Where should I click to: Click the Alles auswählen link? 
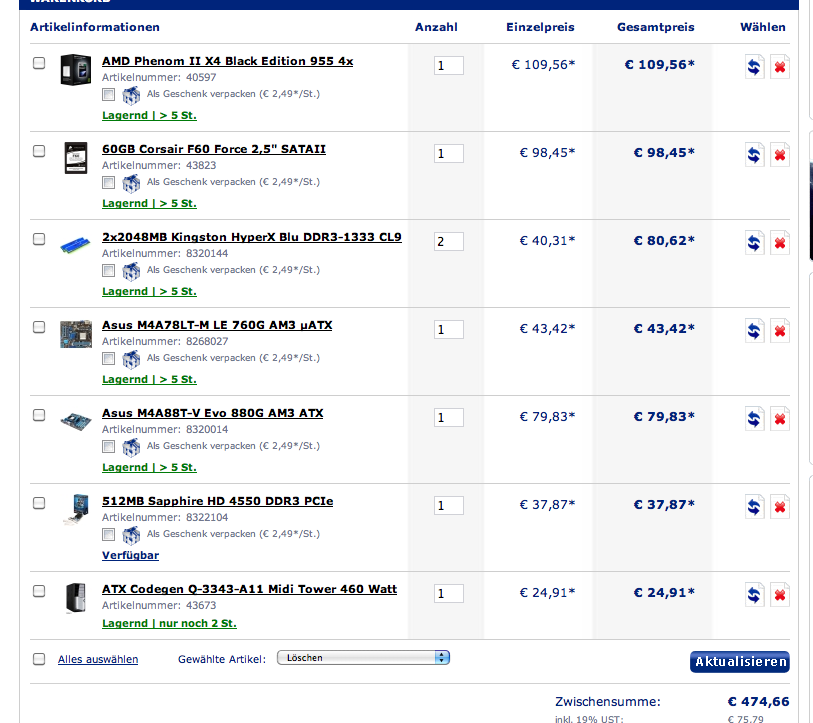tap(98, 659)
